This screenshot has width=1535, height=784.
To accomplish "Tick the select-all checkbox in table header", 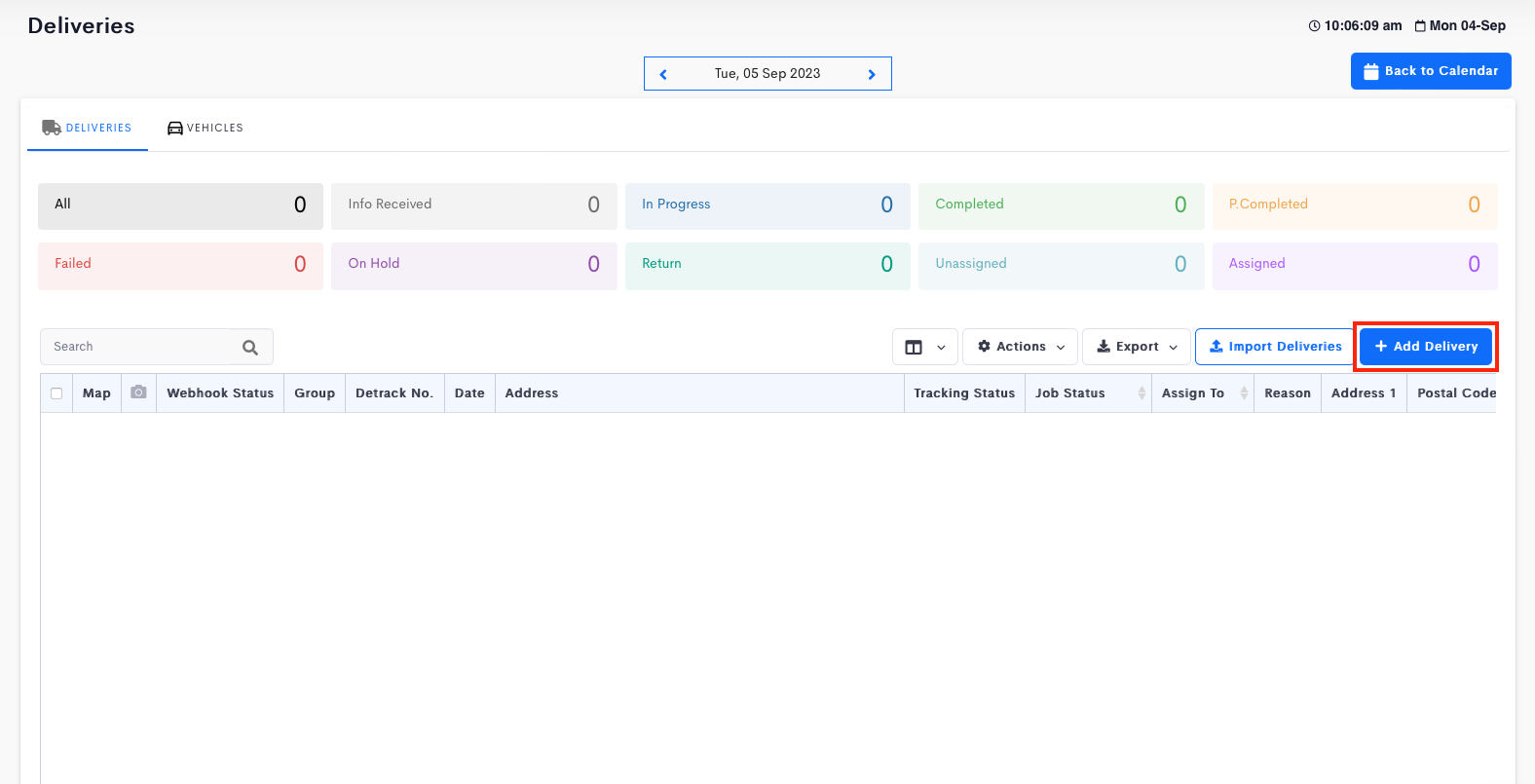I will pos(56,393).
